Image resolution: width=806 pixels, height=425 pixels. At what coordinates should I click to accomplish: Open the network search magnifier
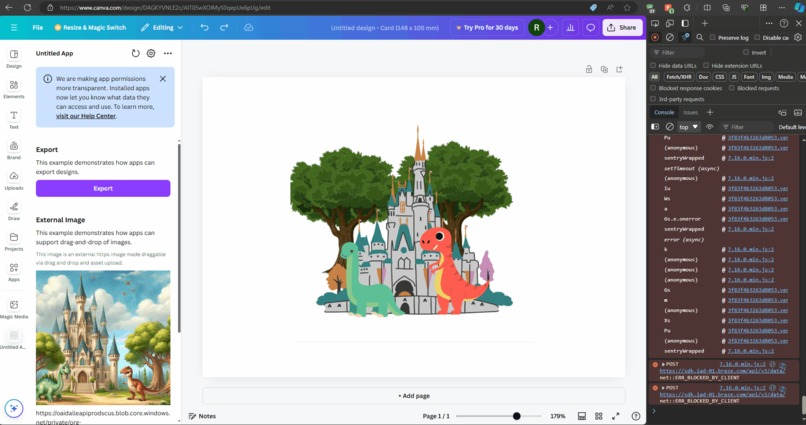700,37
